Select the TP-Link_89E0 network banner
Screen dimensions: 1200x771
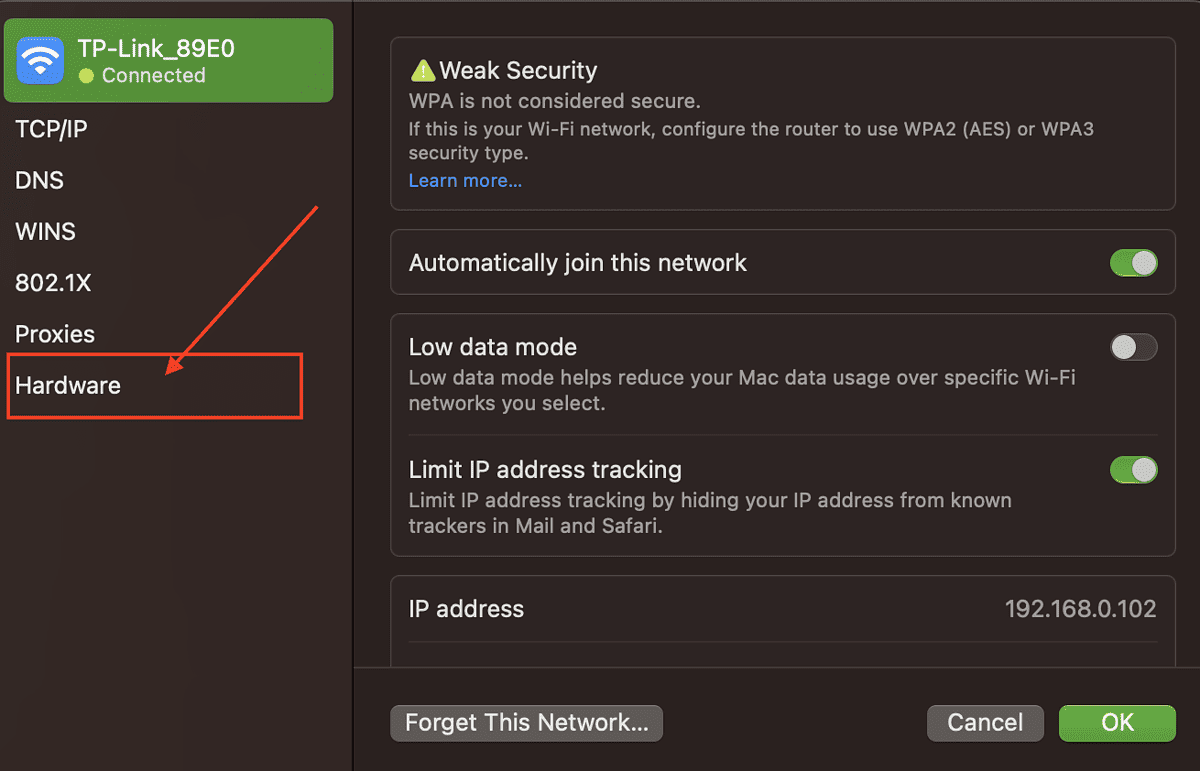(x=168, y=60)
